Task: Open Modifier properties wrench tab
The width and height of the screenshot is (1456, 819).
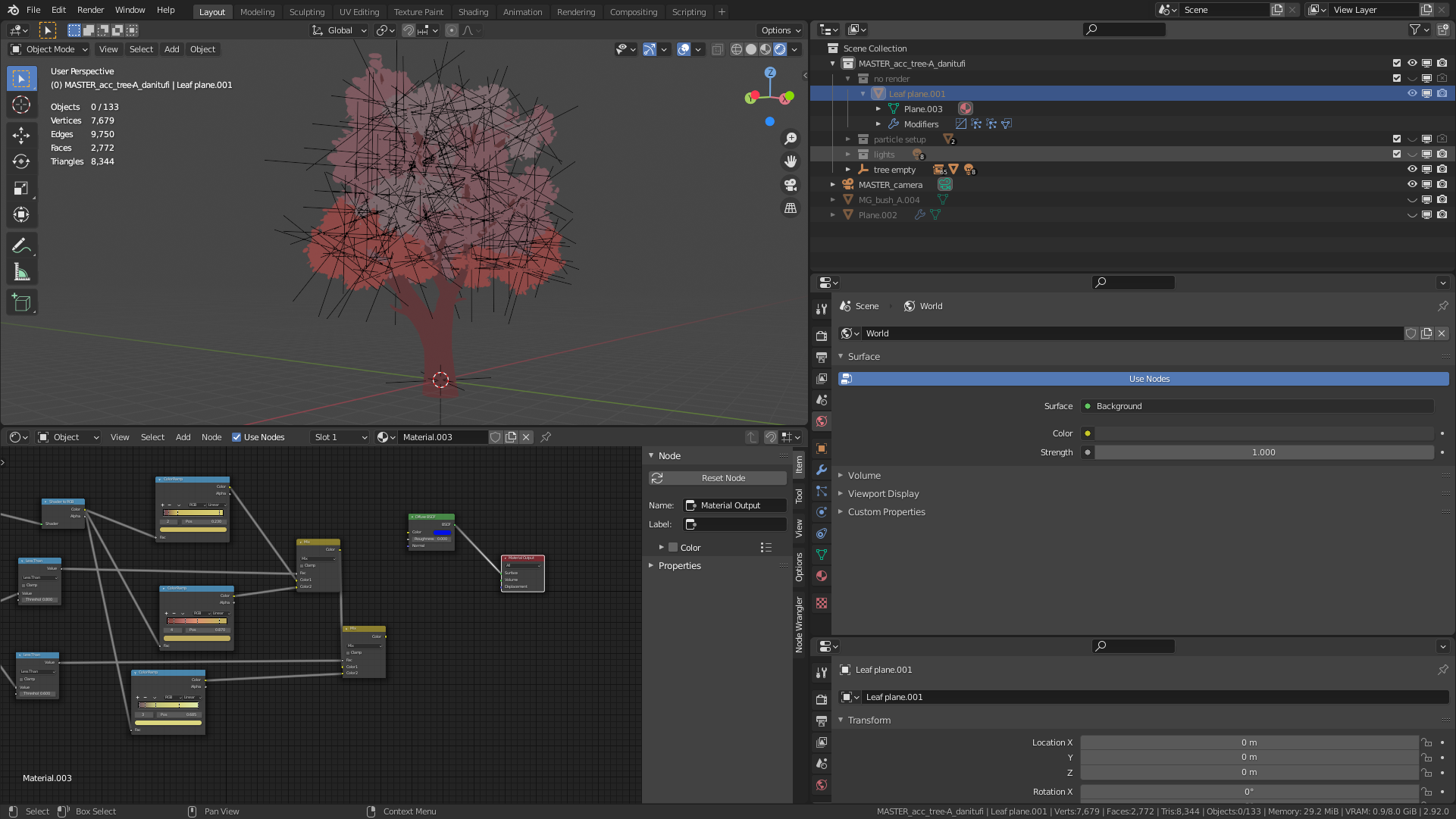Action: tap(822, 470)
